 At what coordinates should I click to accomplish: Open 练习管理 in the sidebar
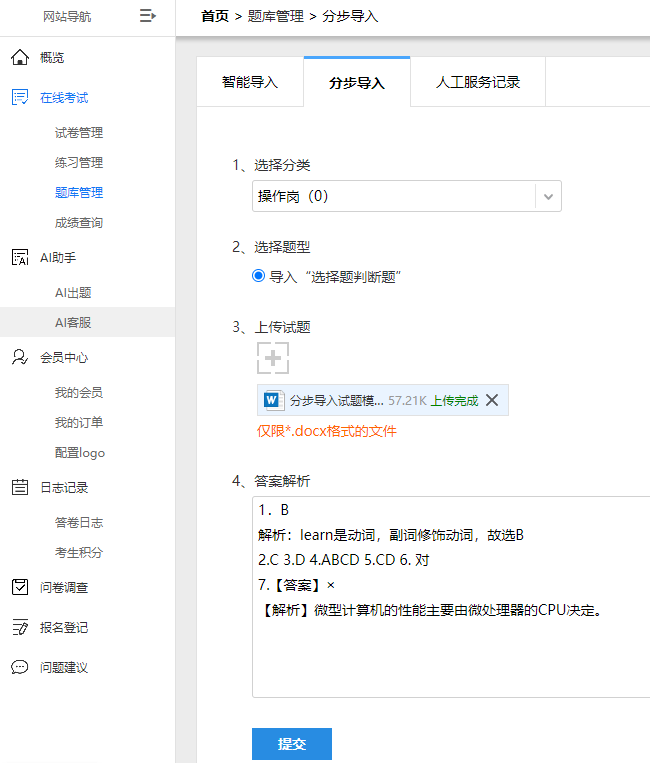(79, 163)
